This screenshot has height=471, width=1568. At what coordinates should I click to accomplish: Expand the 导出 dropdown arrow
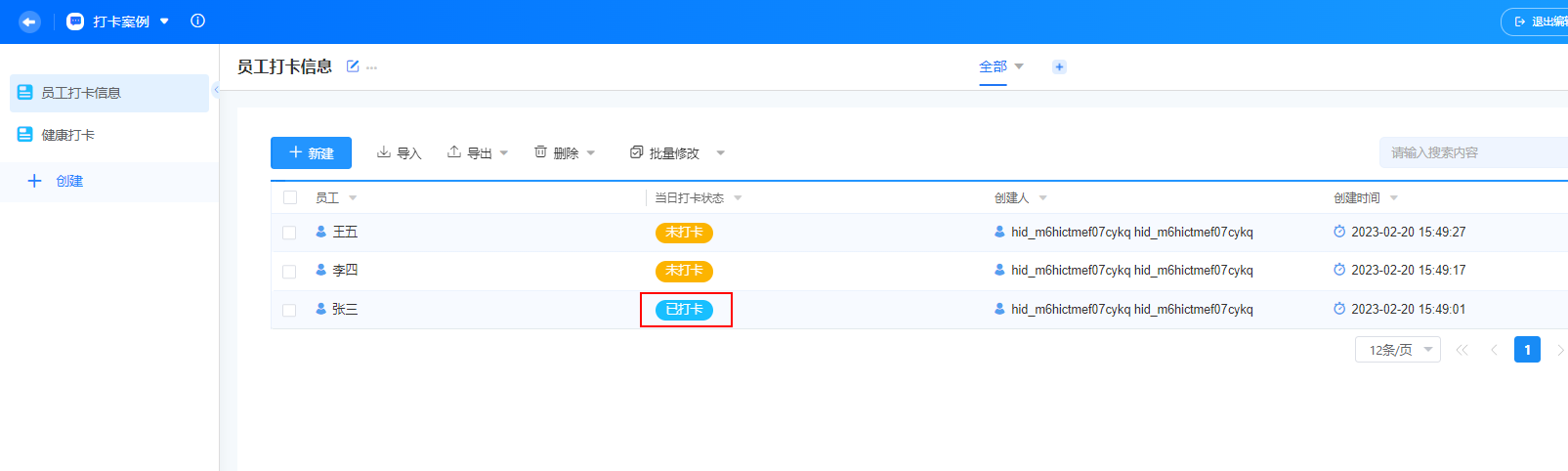tap(504, 153)
